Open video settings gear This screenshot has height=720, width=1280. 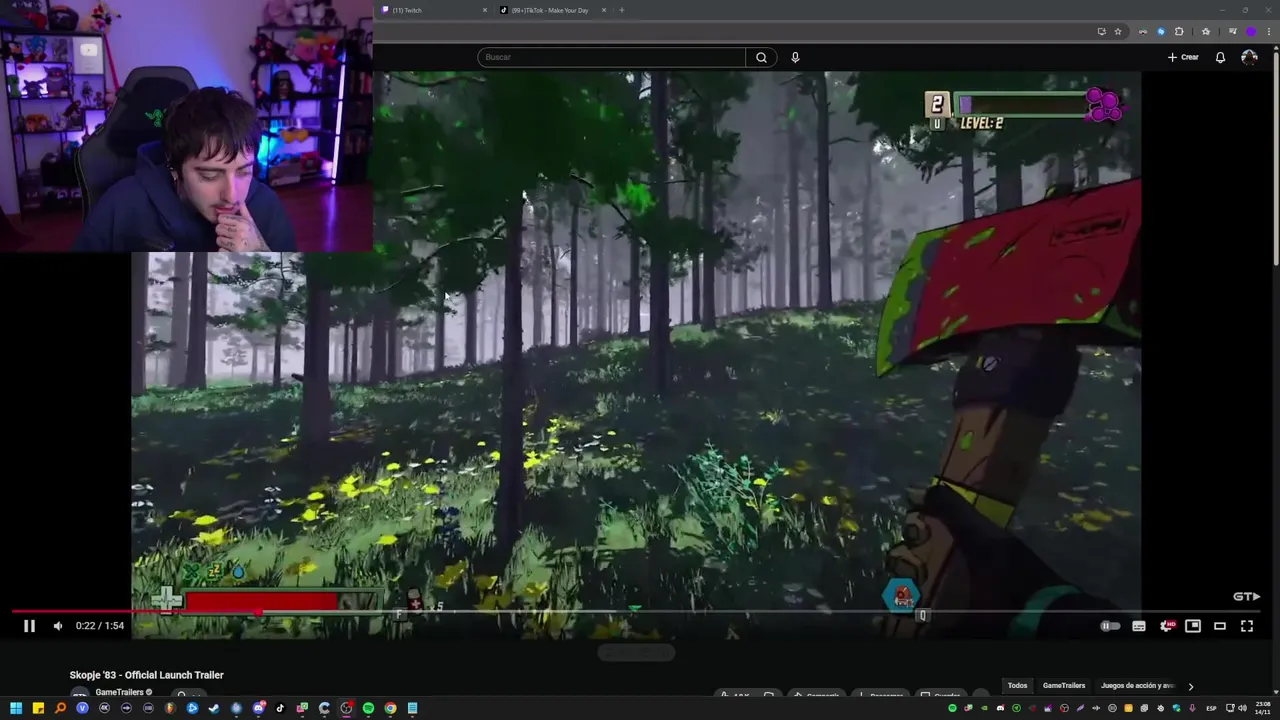(x=1166, y=626)
